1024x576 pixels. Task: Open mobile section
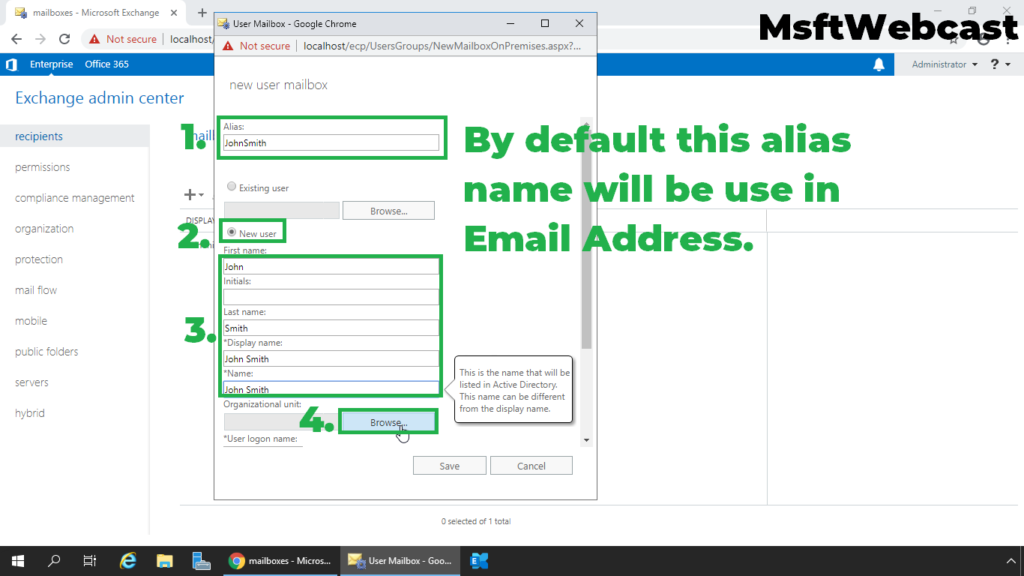pyautogui.click(x=31, y=321)
